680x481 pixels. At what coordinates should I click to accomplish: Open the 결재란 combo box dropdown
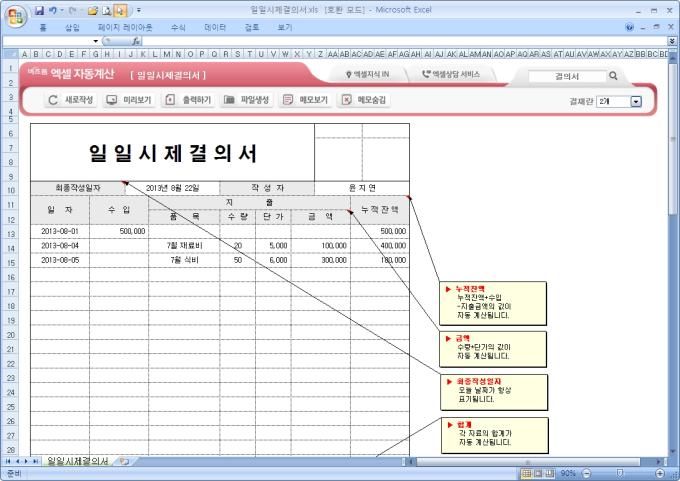click(x=636, y=101)
